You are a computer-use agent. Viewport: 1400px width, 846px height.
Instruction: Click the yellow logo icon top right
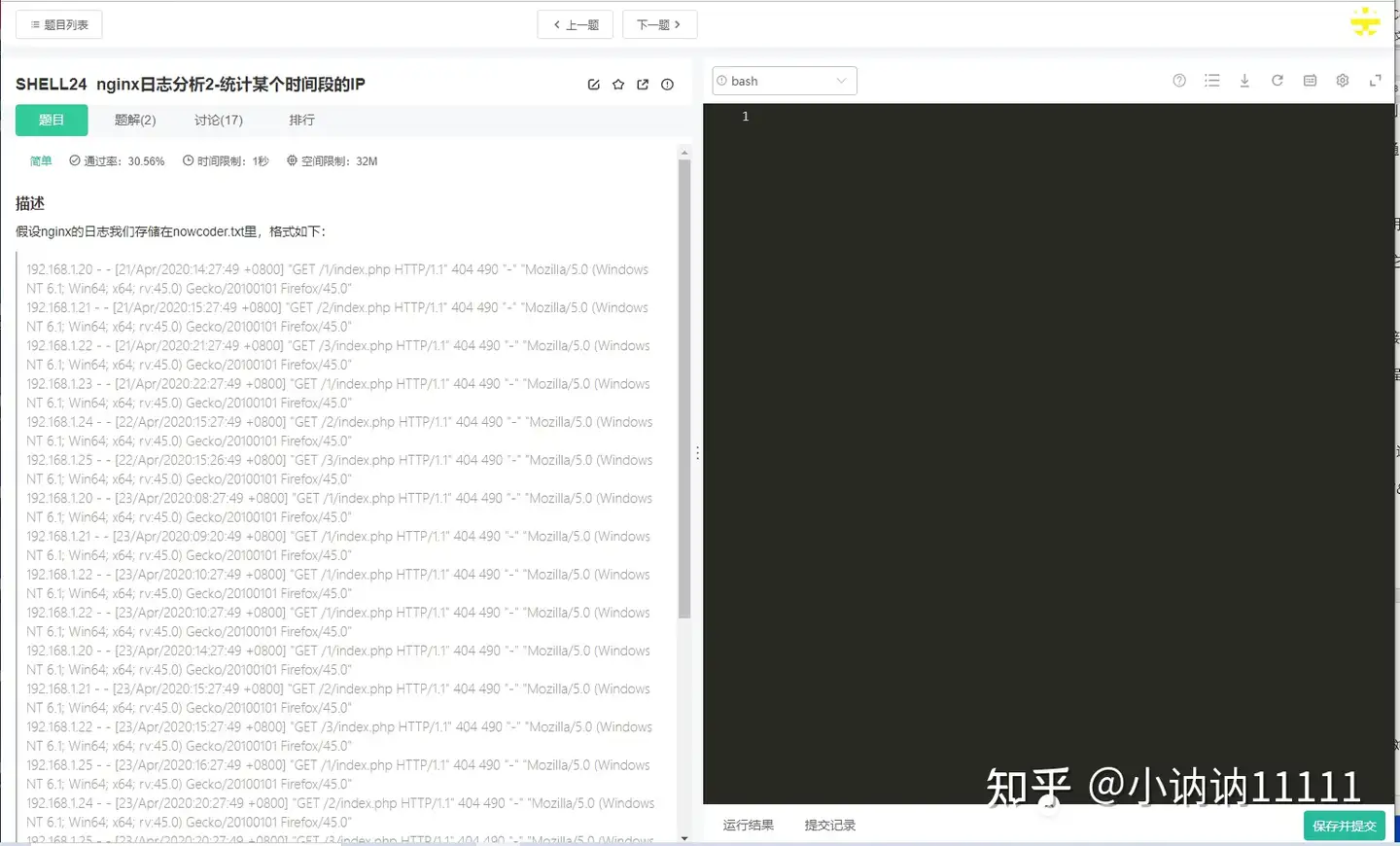coord(1365,21)
